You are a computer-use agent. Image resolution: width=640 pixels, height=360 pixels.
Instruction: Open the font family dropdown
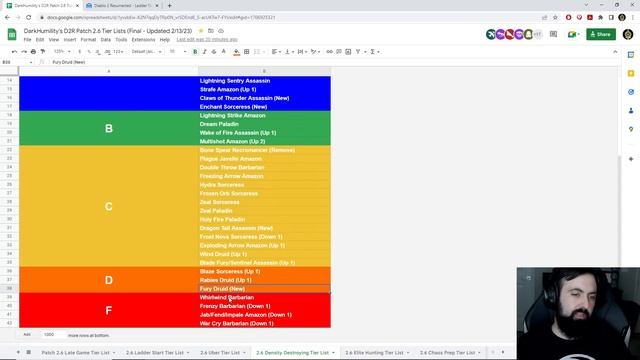(147, 52)
